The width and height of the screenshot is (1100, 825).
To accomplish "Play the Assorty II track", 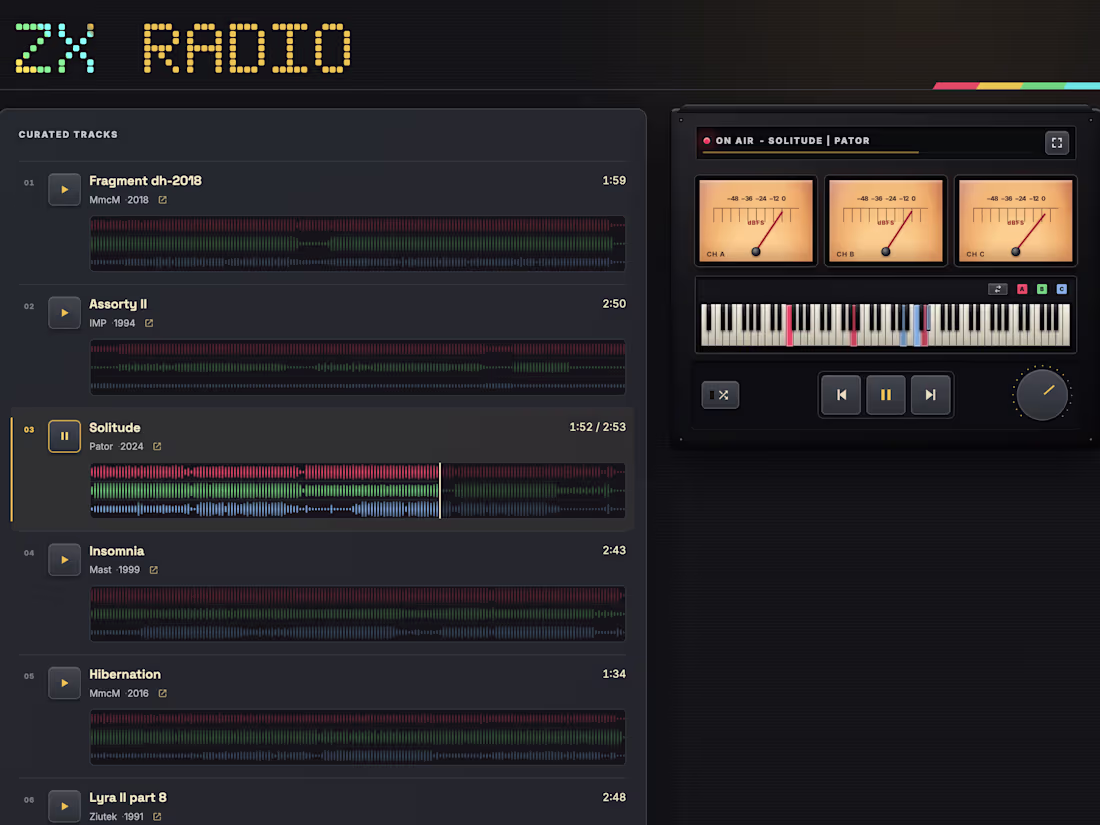I will (64, 313).
